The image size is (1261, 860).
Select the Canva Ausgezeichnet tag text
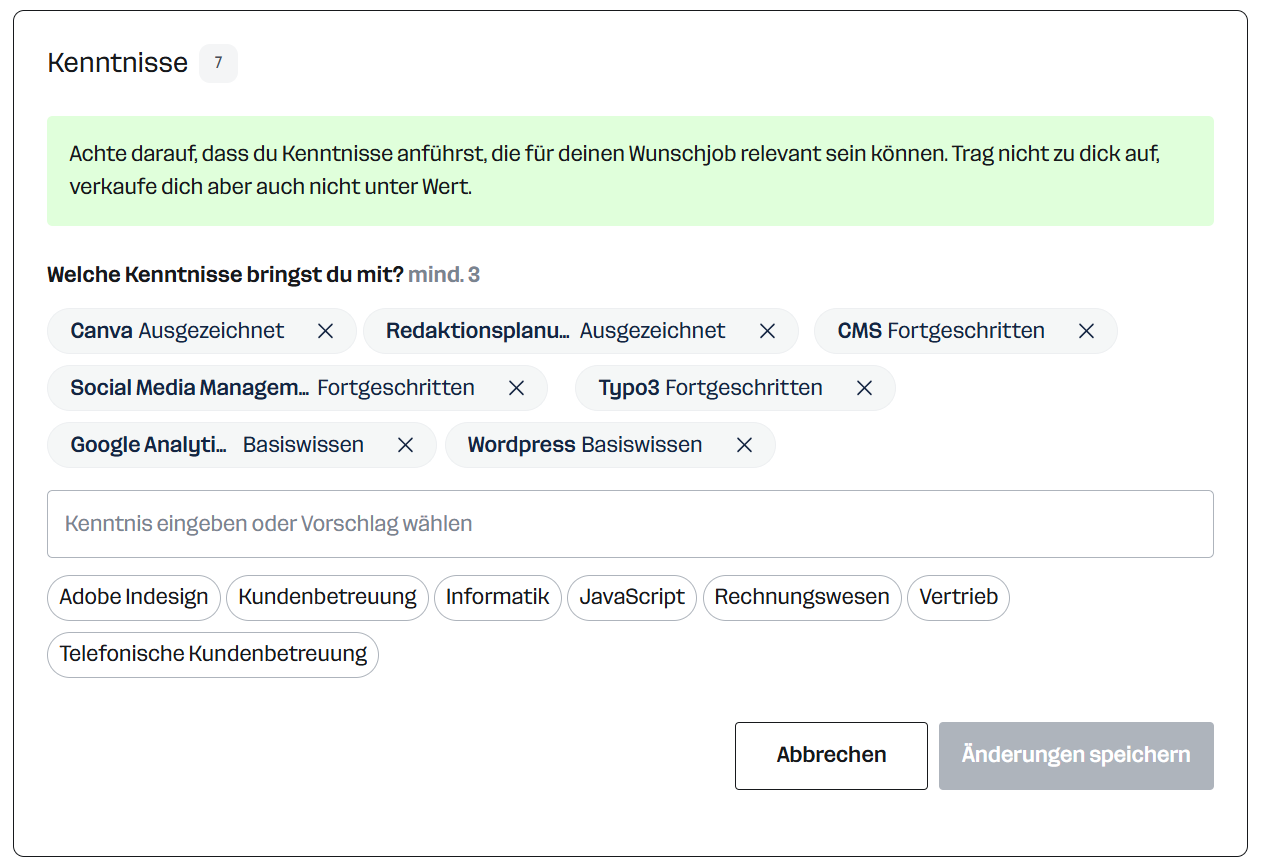point(177,331)
